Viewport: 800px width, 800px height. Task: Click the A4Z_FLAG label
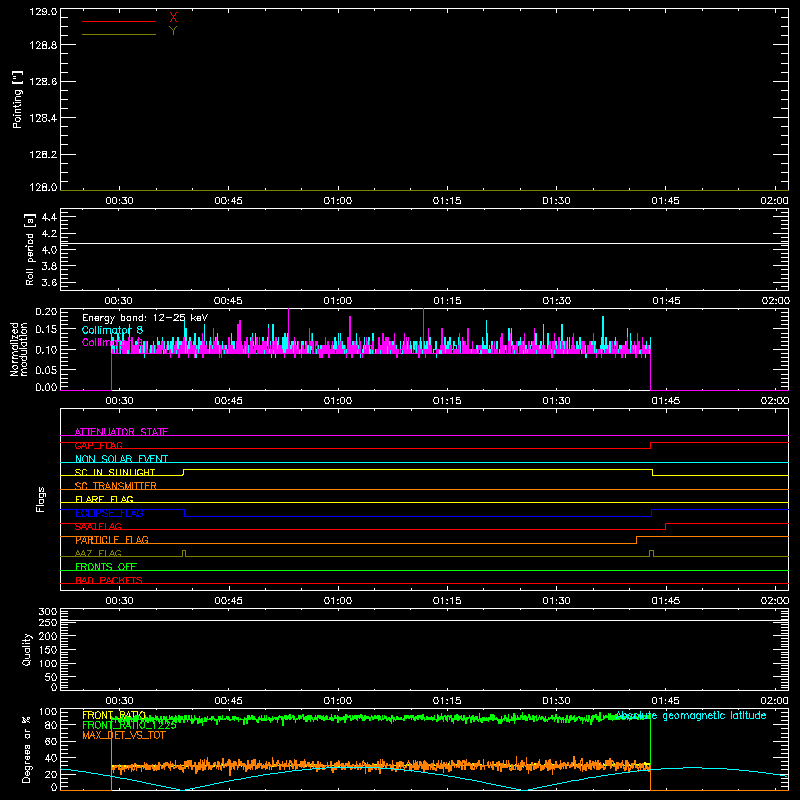tap(98, 553)
